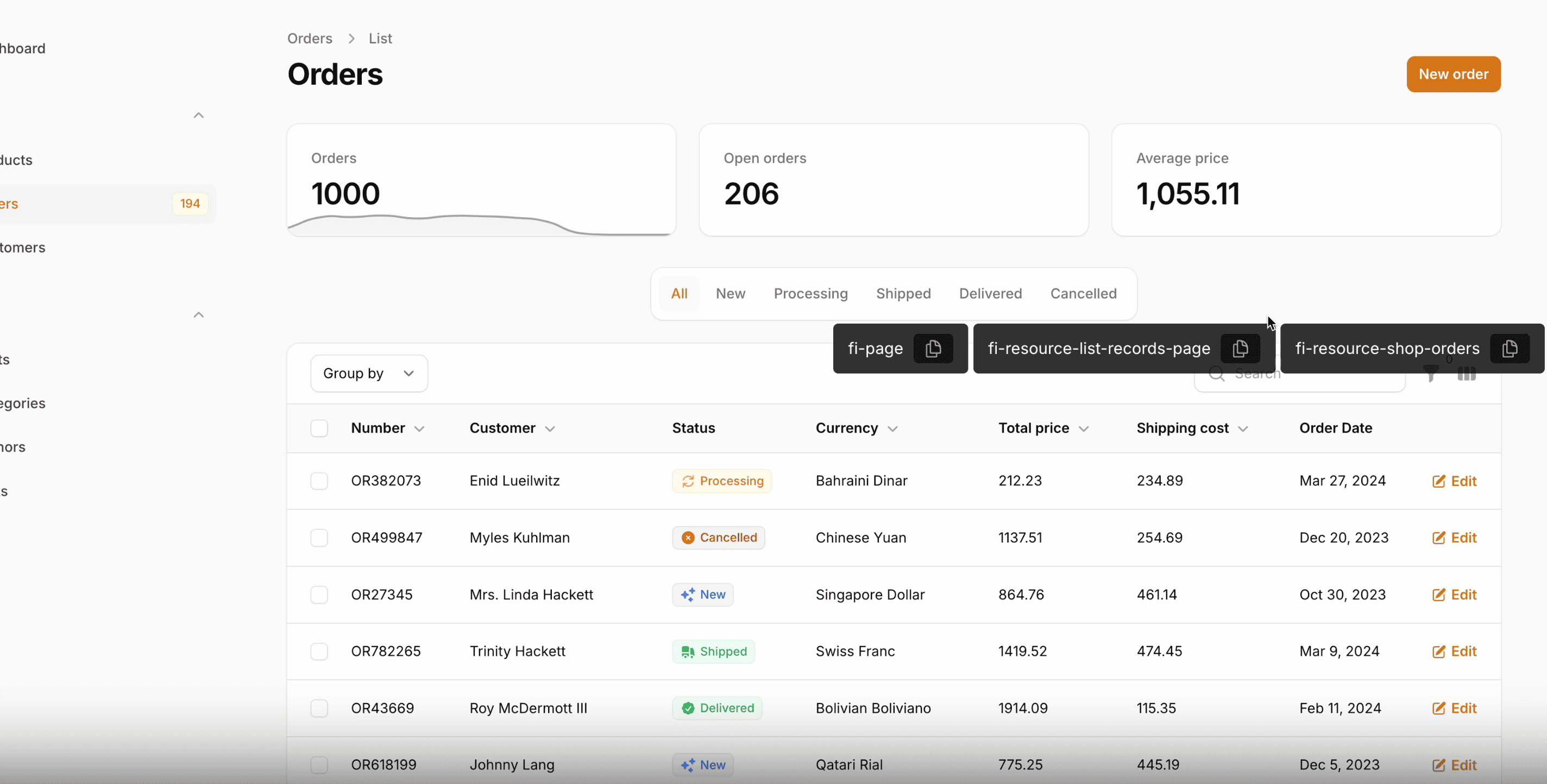Viewport: 1547px width, 784px height.
Task: Select the All tab
Action: (679, 294)
